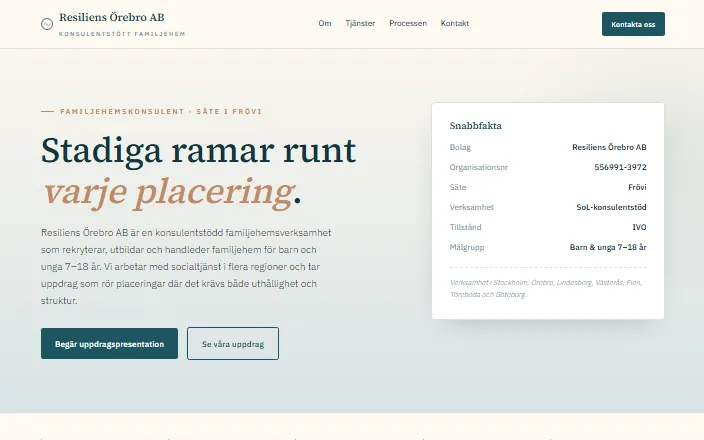
Task: Click the Tillstånd value IVO
Action: 639,227
